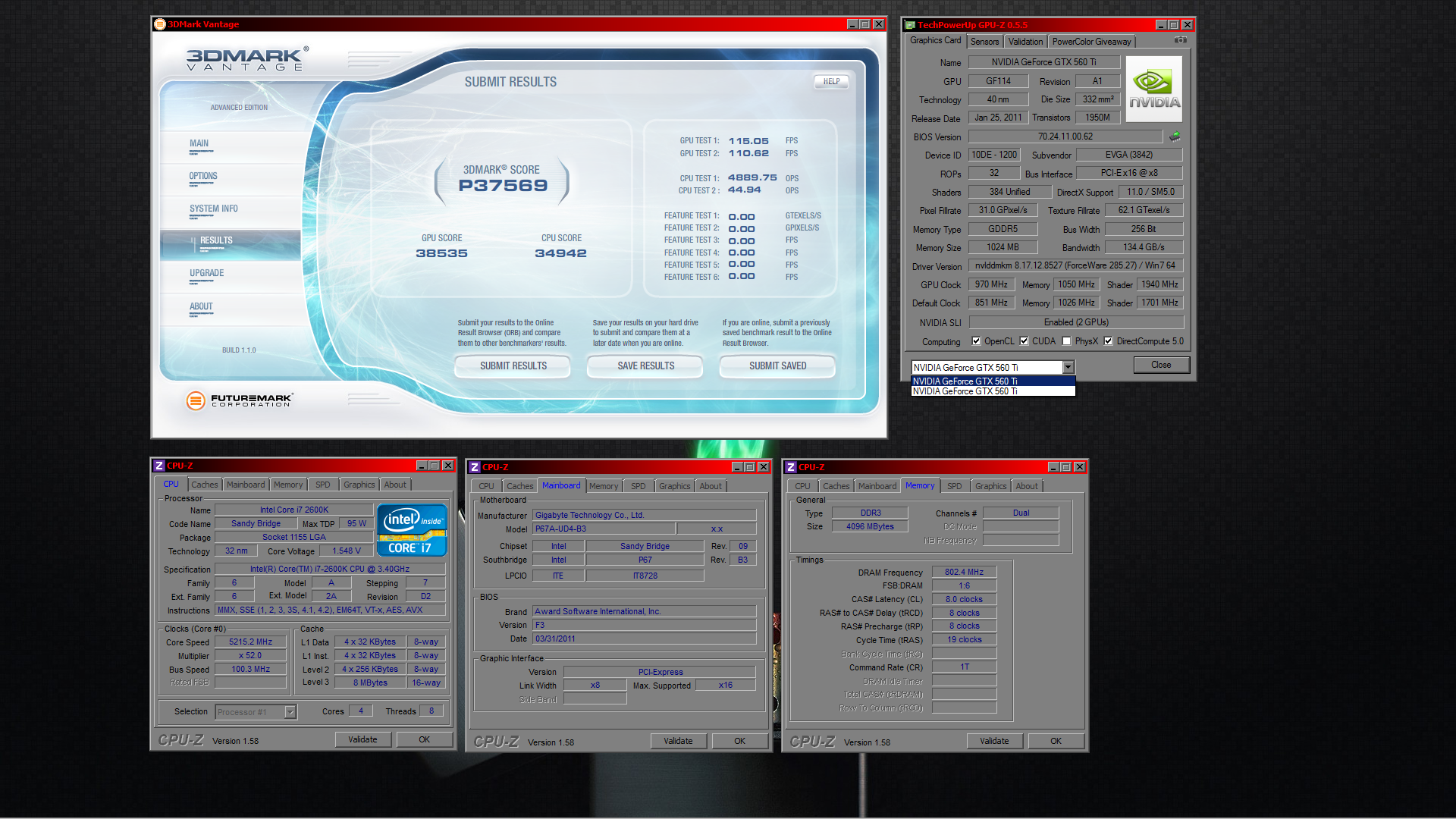Click the SUBMIT SAVED button
Screen dimensions: 1456x819
pyautogui.click(x=777, y=366)
